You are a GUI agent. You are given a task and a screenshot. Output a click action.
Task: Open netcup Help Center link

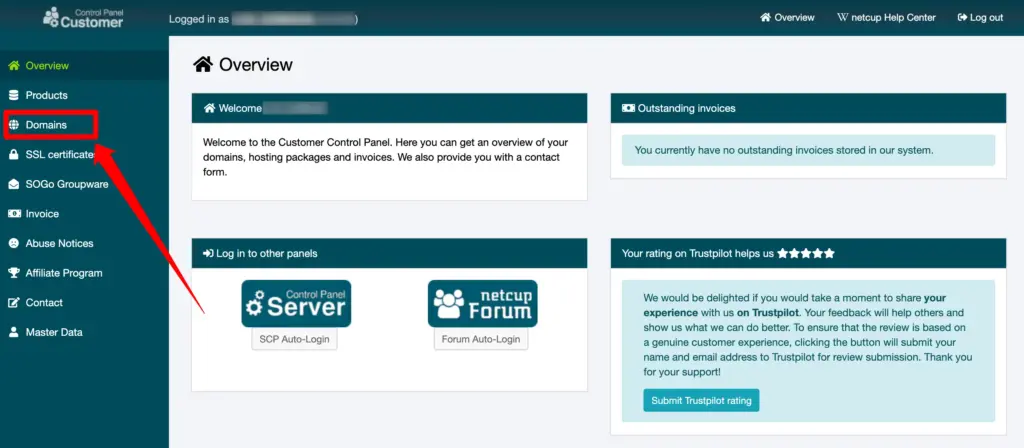(x=885, y=17)
